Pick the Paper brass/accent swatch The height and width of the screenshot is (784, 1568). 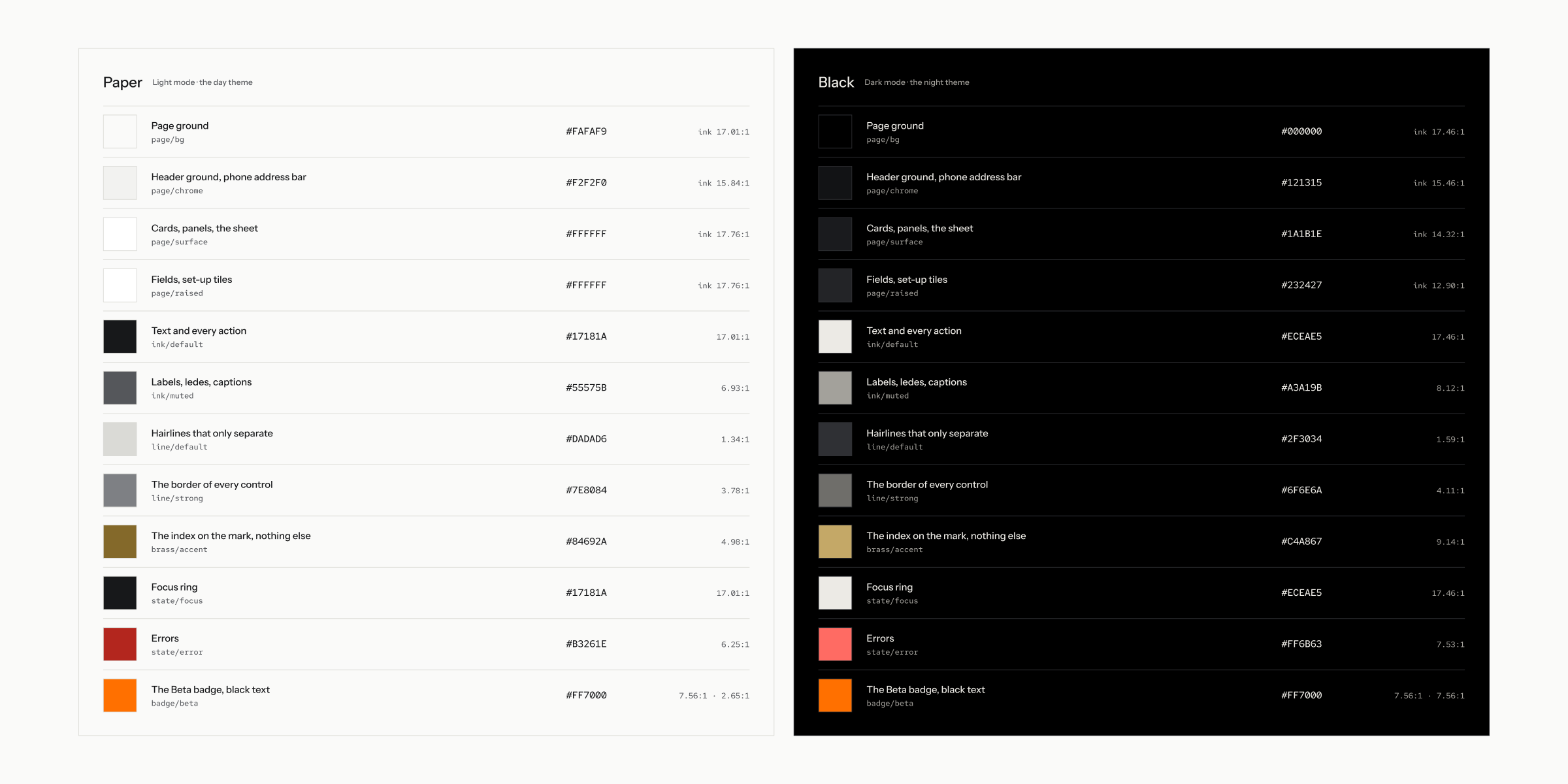(120, 542)
